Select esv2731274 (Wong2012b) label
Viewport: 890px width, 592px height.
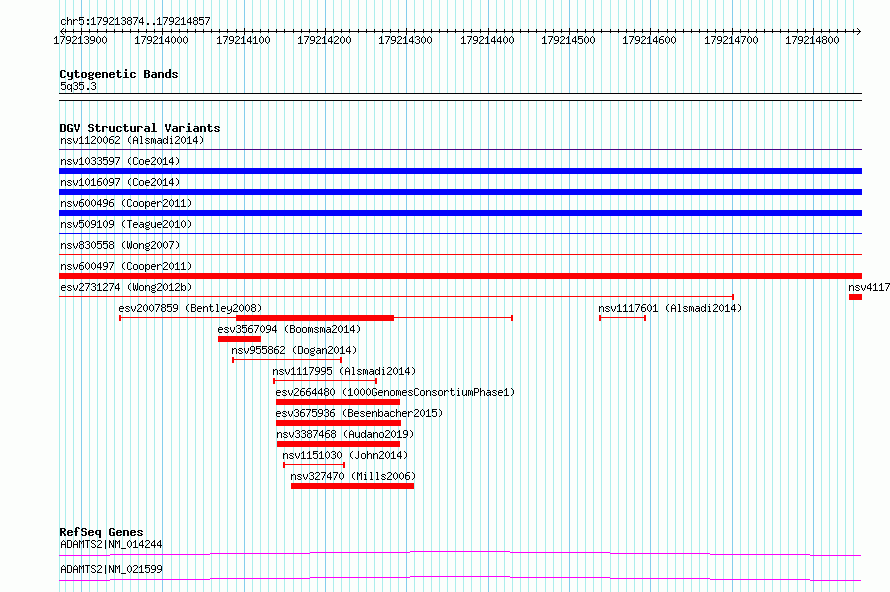click(x=126, y=287)
